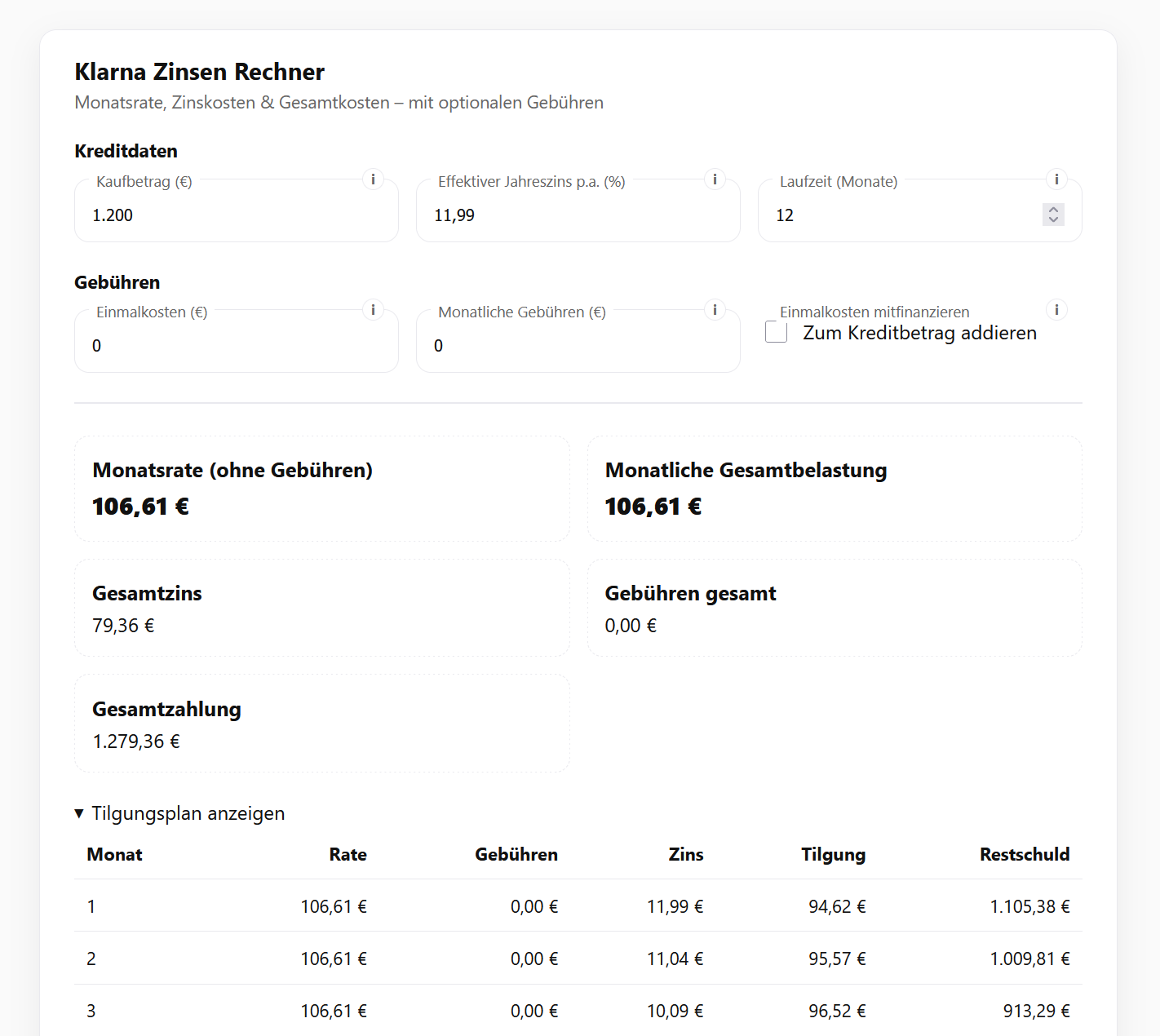Open the Monatliche Gebühren info tooltip
Viewport: 1160px width, 1036px height.
click(x=715, y=309)
